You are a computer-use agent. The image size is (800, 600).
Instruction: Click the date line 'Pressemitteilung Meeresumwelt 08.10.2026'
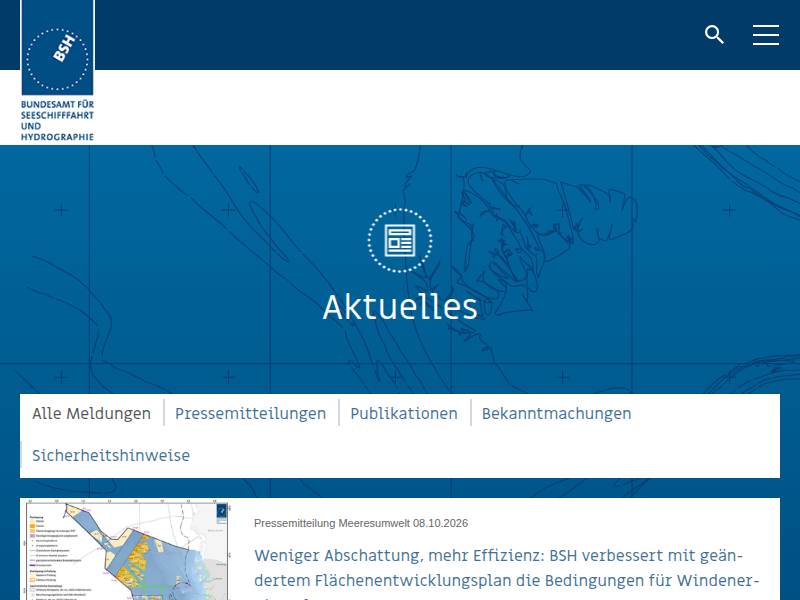click(x=361, y=523)
